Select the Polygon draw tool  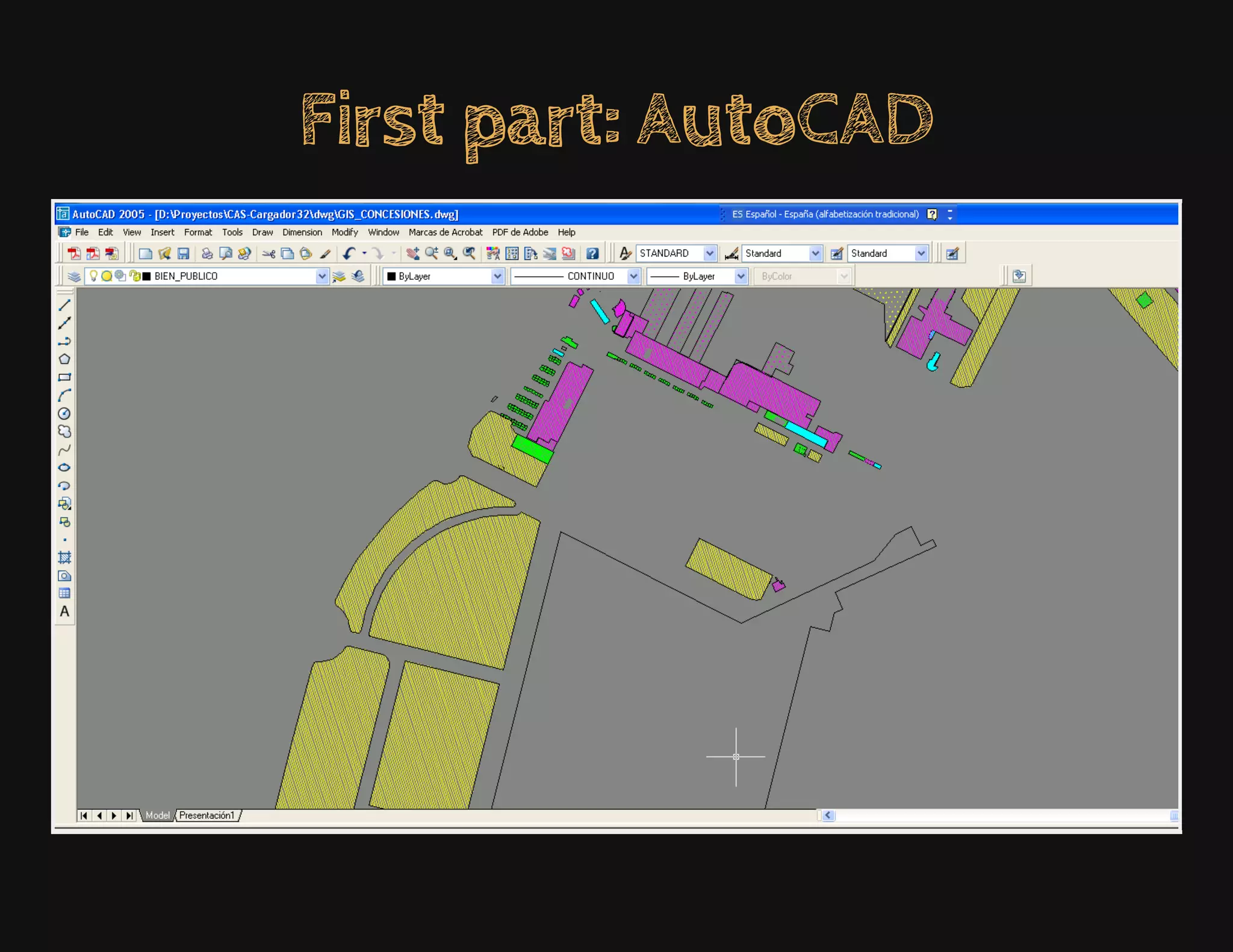(x=64, y=359)
